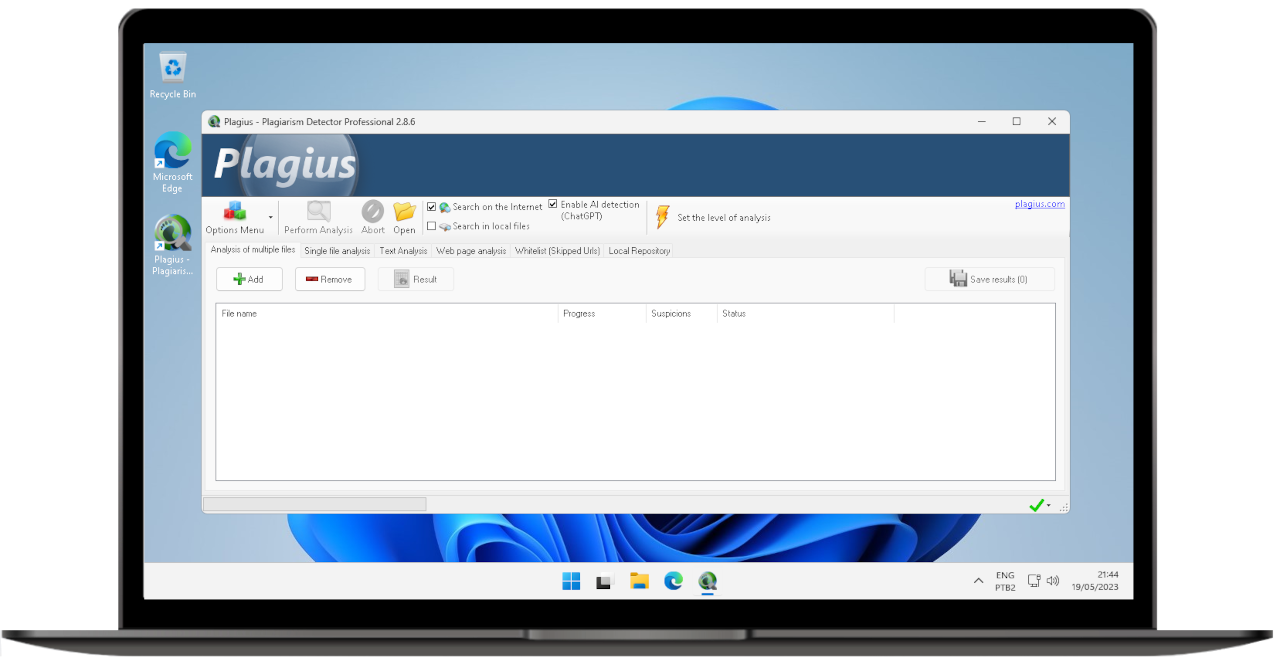The width and height of the screenshot is (1280, 661).
Task: Open the Options Menu icon
Action: click(236, 211)
